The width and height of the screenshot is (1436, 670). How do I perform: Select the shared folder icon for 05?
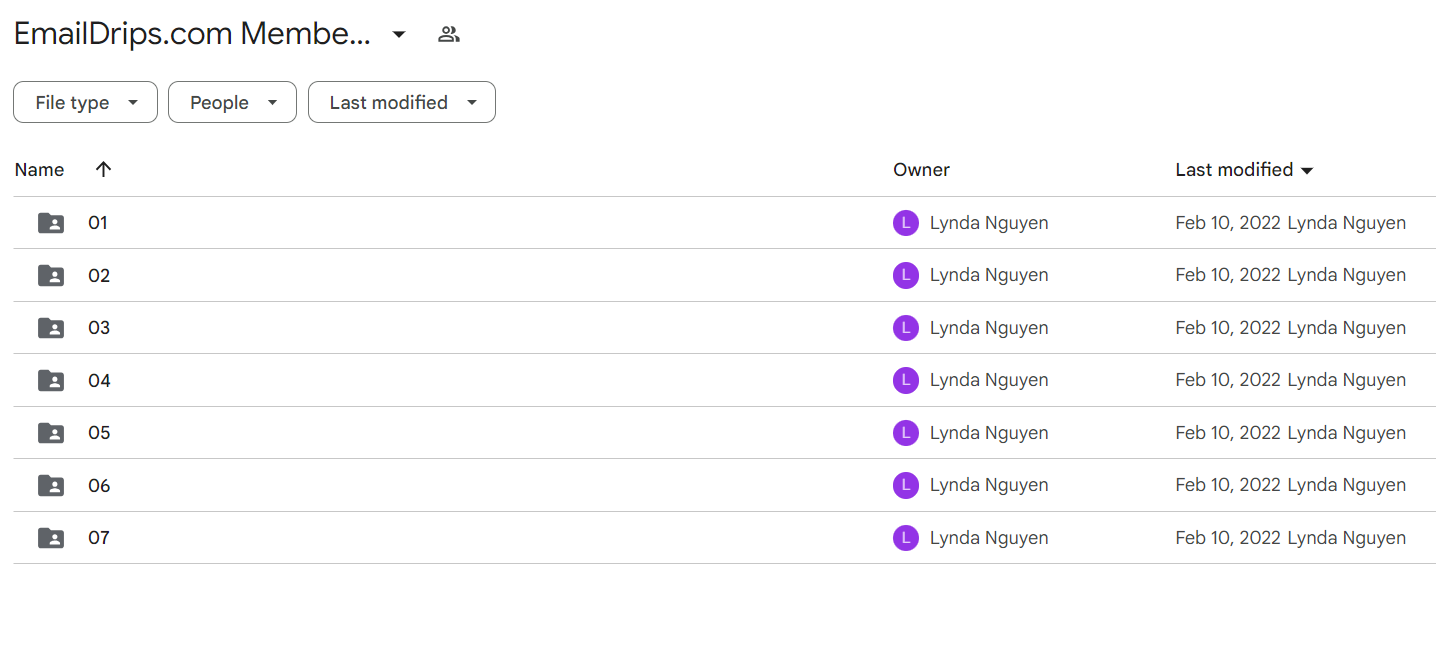[x=51, y=433]
